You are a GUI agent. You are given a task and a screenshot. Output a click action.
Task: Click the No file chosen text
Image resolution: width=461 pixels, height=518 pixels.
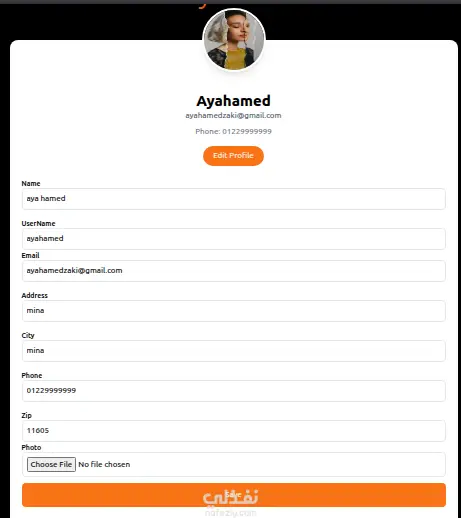(104, 464)
